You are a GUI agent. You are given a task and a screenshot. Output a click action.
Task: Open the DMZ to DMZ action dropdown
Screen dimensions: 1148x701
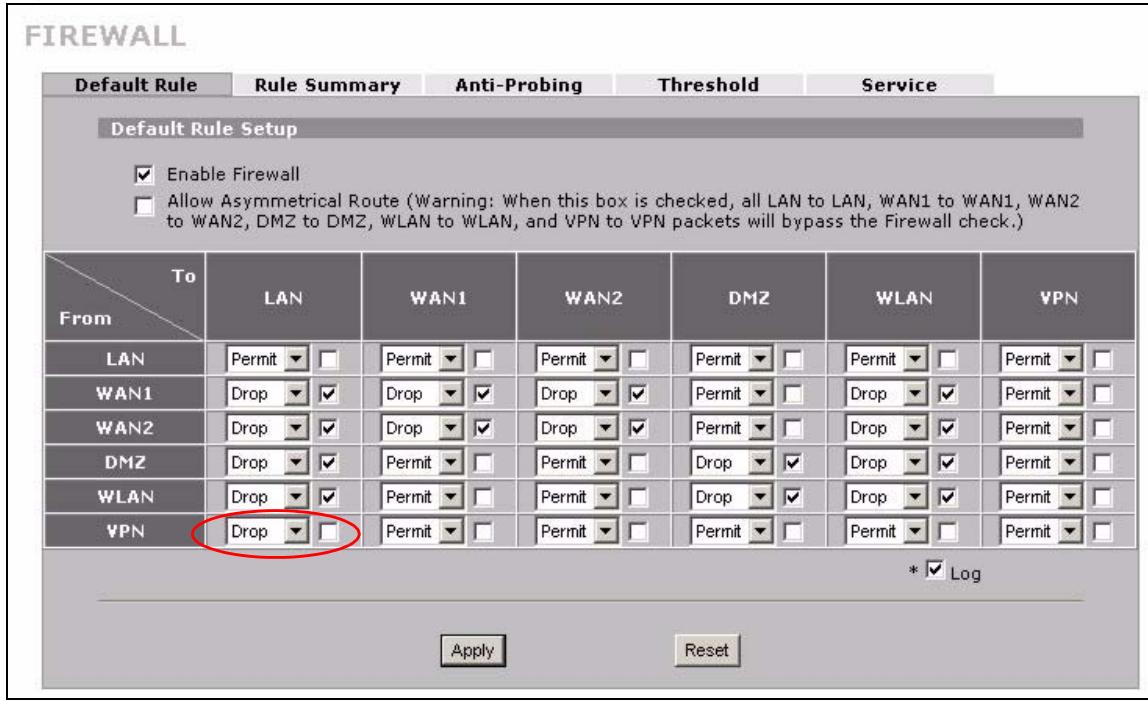point(731,462)
